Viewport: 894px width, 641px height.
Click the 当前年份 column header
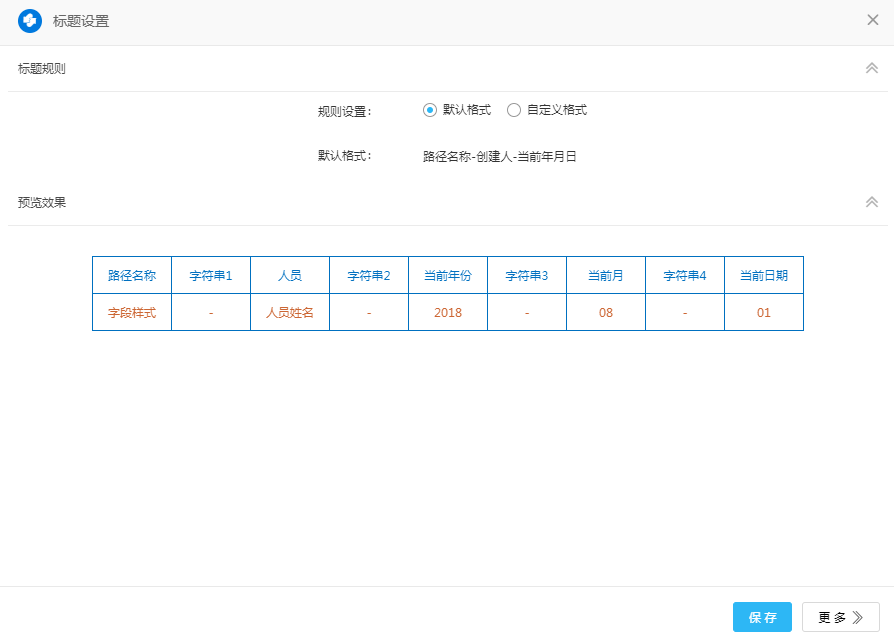(x=448, y=275)
